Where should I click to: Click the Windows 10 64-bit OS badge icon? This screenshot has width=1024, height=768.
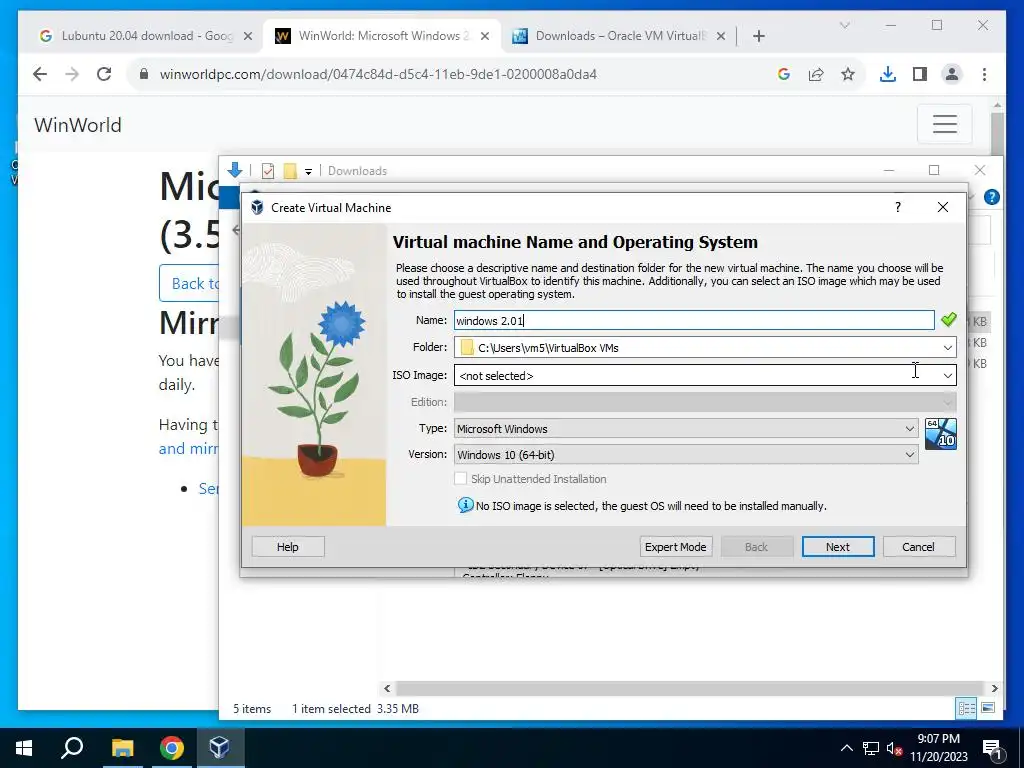pos(940,434)
